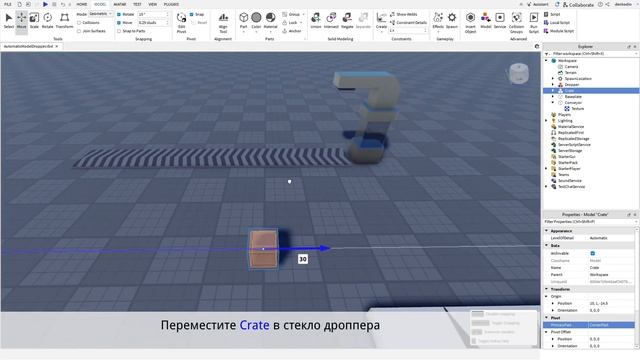Open Collision Groups editor

pos(516,23)
